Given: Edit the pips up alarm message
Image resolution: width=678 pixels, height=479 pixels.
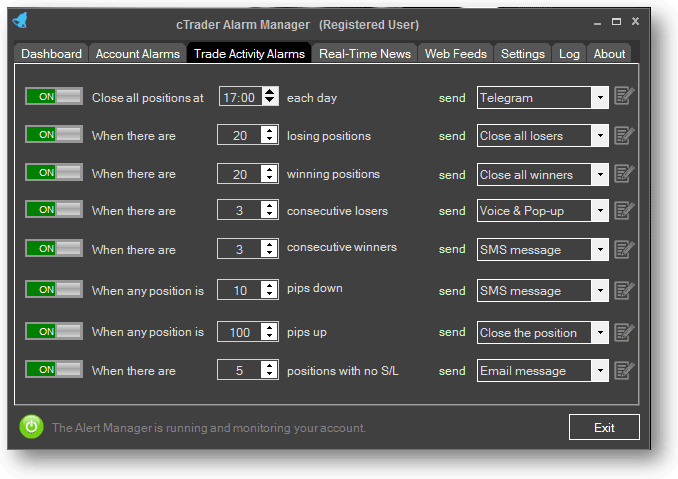Looking at the screenshot, I should (x=624, y=332).
